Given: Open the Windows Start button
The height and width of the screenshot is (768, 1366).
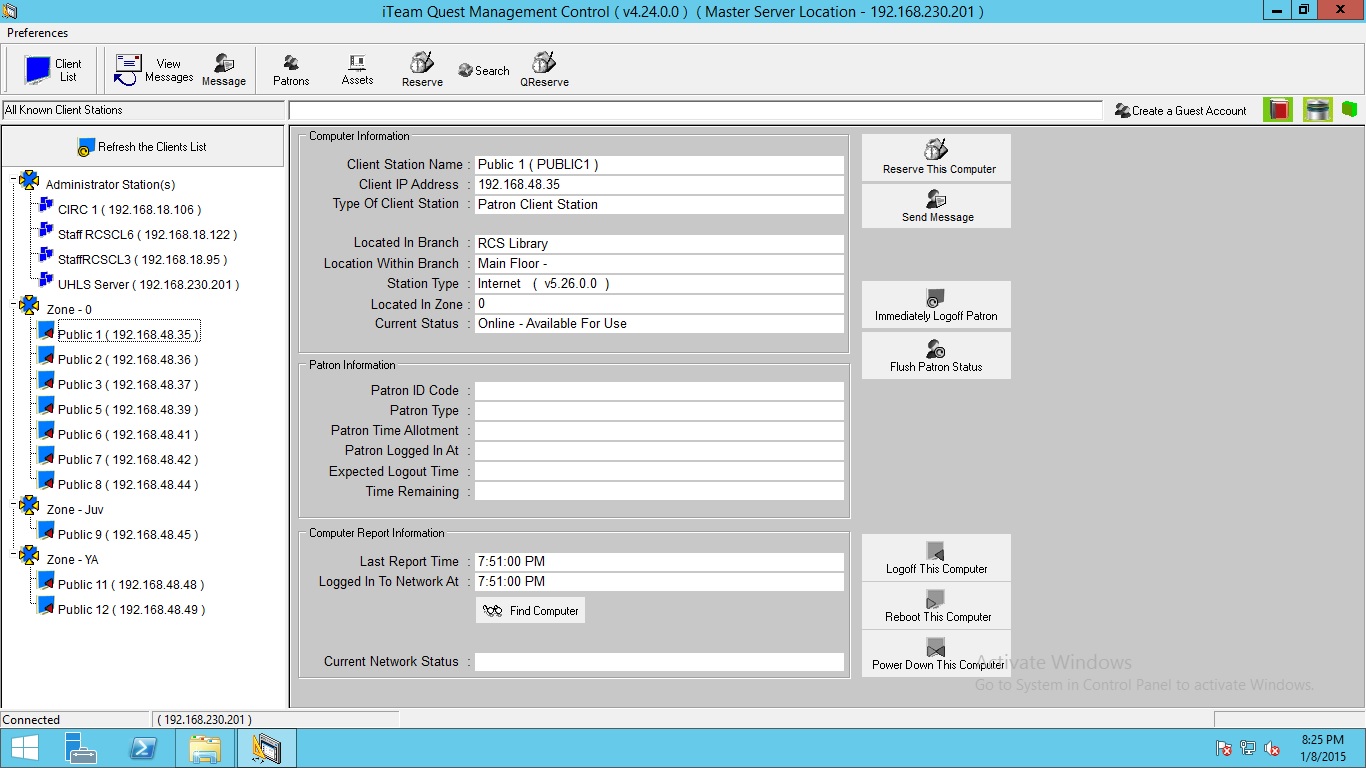Looking at the screenshot, I should click(24, 748).
